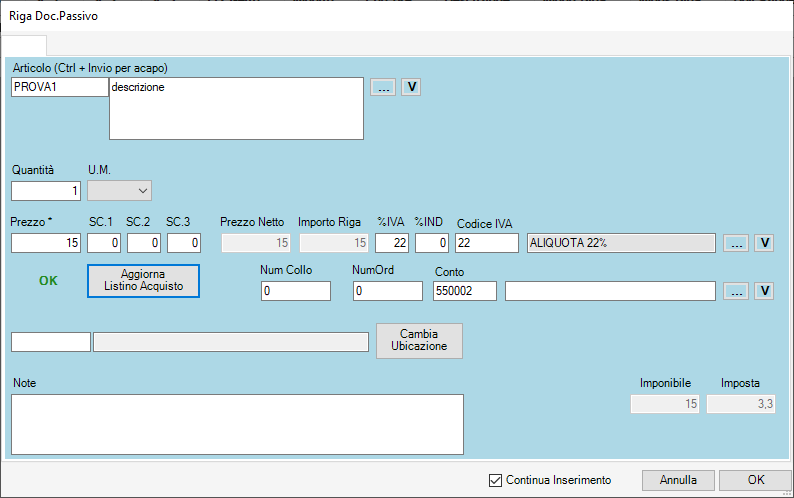This screenshot has width=794, height=498.
Task: Click the SC.1 discount field
Action: tap(104, 243)
